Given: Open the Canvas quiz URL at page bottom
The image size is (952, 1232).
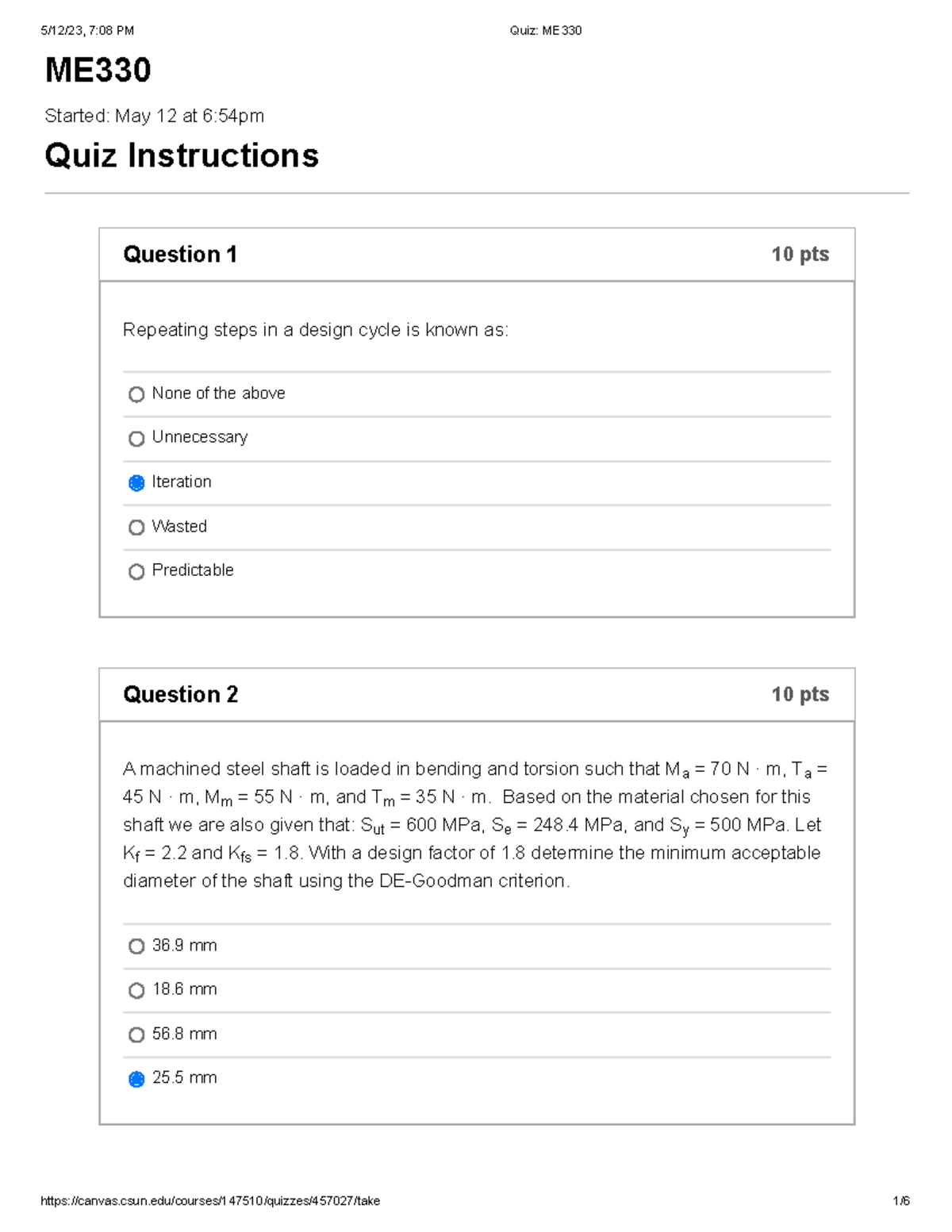Looking at the screenshot, I should point(212,1201).
